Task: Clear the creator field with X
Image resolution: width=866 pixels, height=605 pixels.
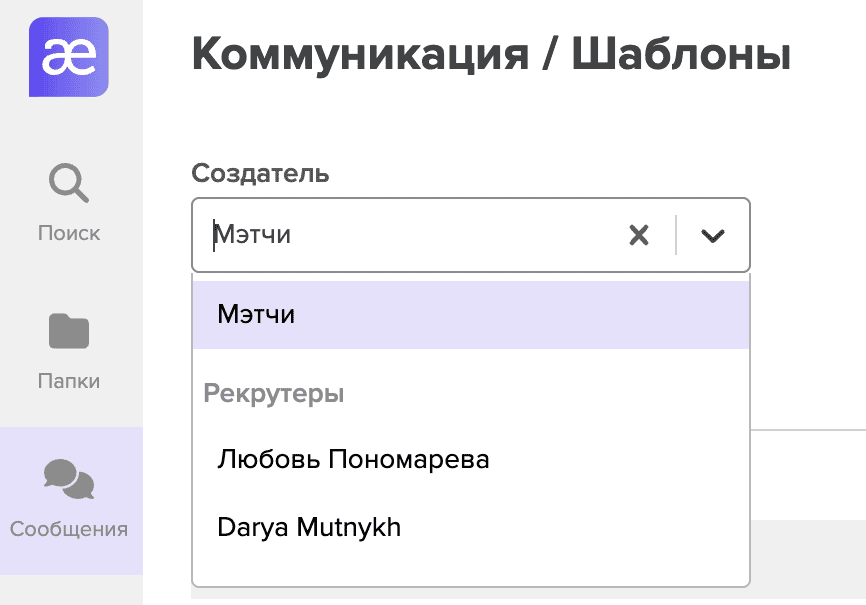Action: click(638, 235)
